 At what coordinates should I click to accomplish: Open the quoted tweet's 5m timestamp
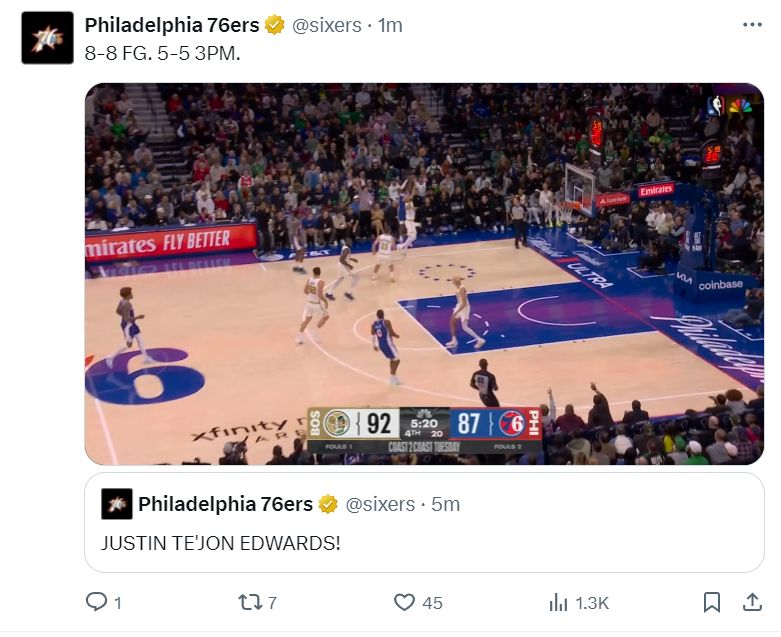click(x=445, y=504)
